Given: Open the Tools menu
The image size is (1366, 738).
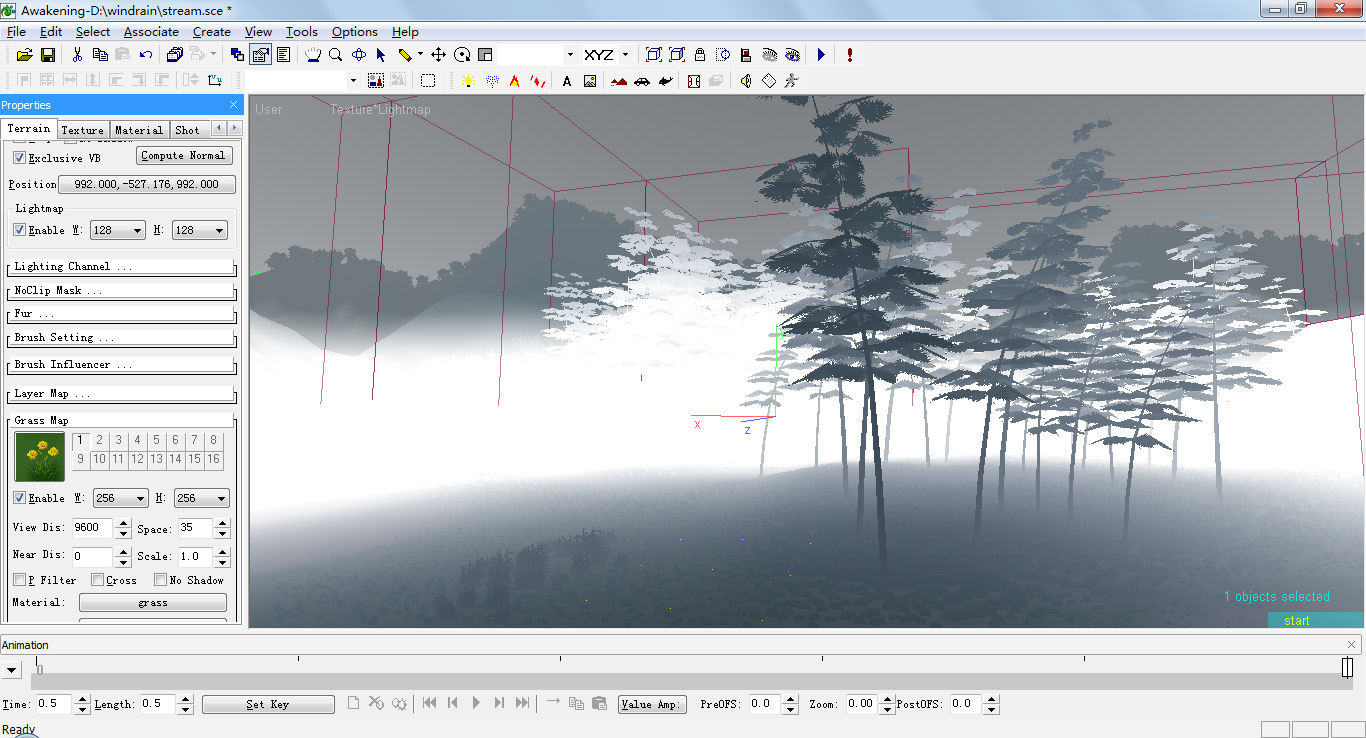Looking at the screenshot, I should [x=301, y=31].
